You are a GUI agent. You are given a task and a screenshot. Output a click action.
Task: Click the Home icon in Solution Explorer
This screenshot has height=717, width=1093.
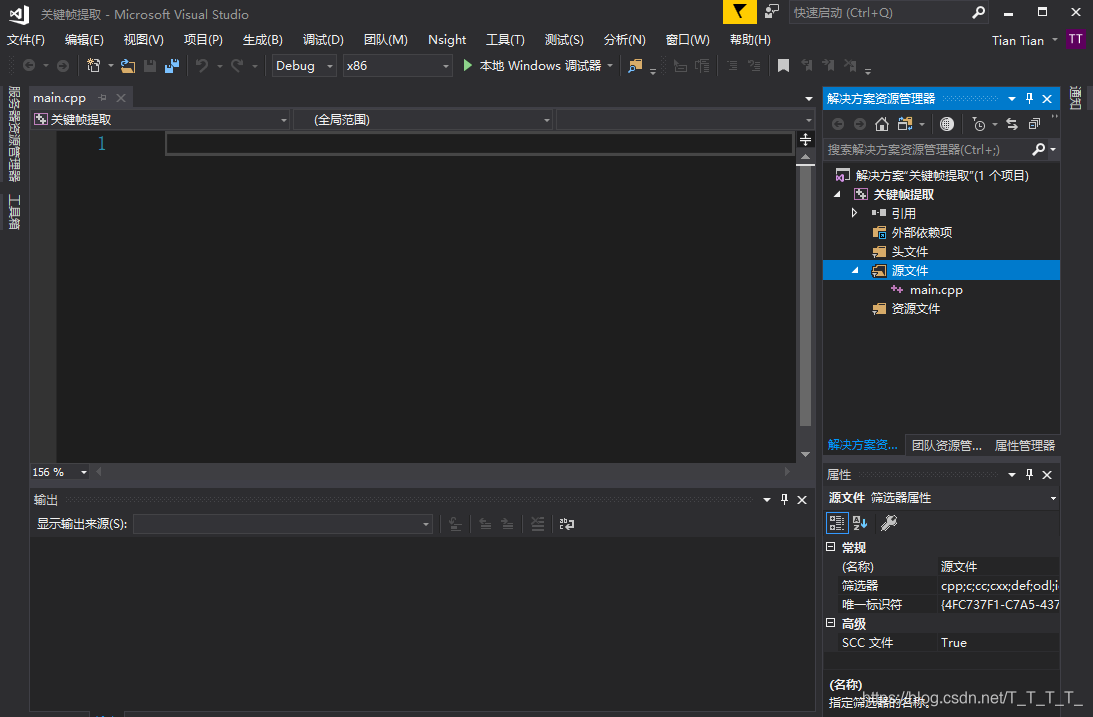tap(882, 124)
